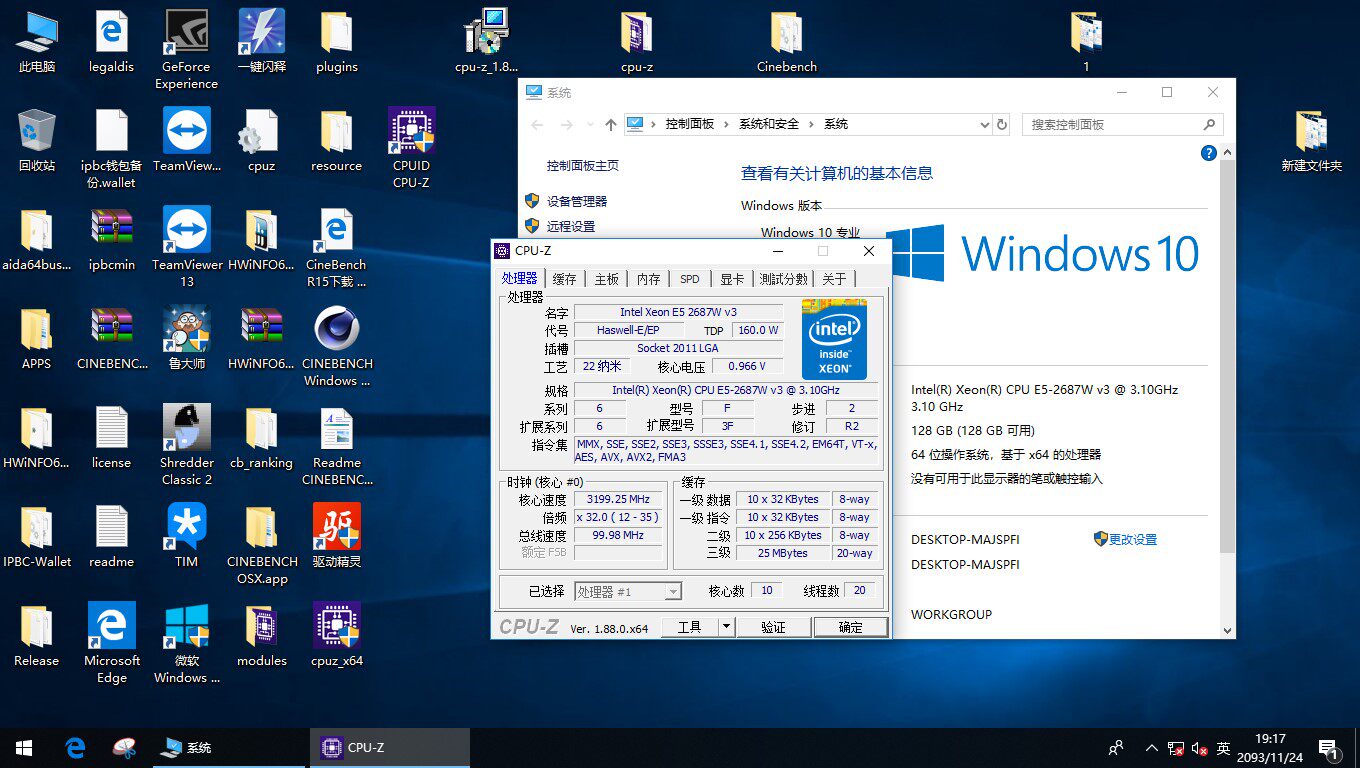The image size is (1360, 768).
Task: Switch to the 关于 tab in CPU-Z
Action: point(834,279)
